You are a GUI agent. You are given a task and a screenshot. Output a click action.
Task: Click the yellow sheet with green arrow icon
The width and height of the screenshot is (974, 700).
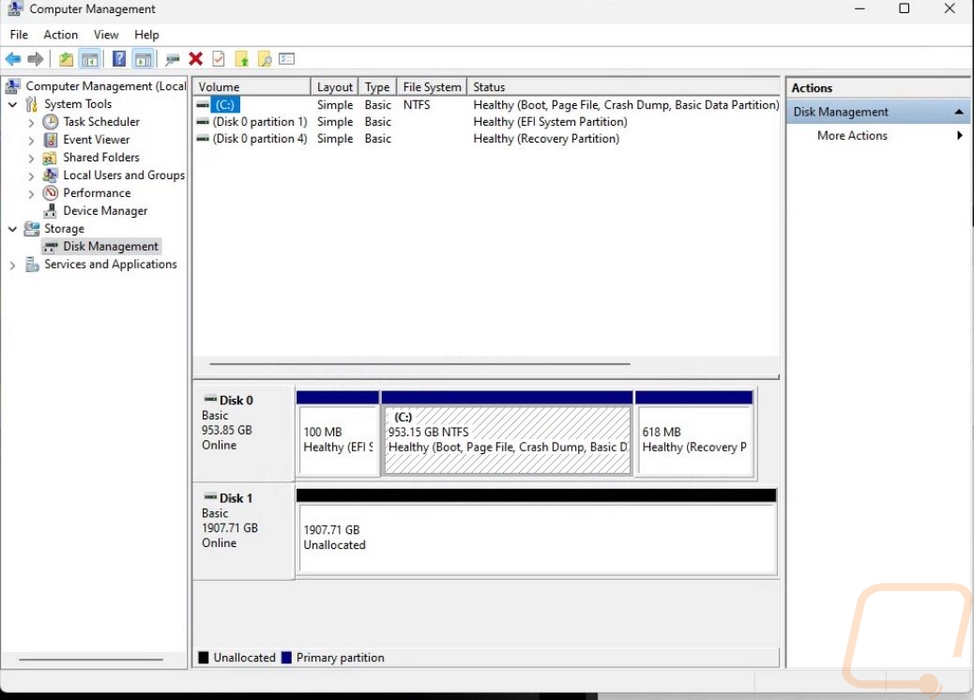(242, 59)
